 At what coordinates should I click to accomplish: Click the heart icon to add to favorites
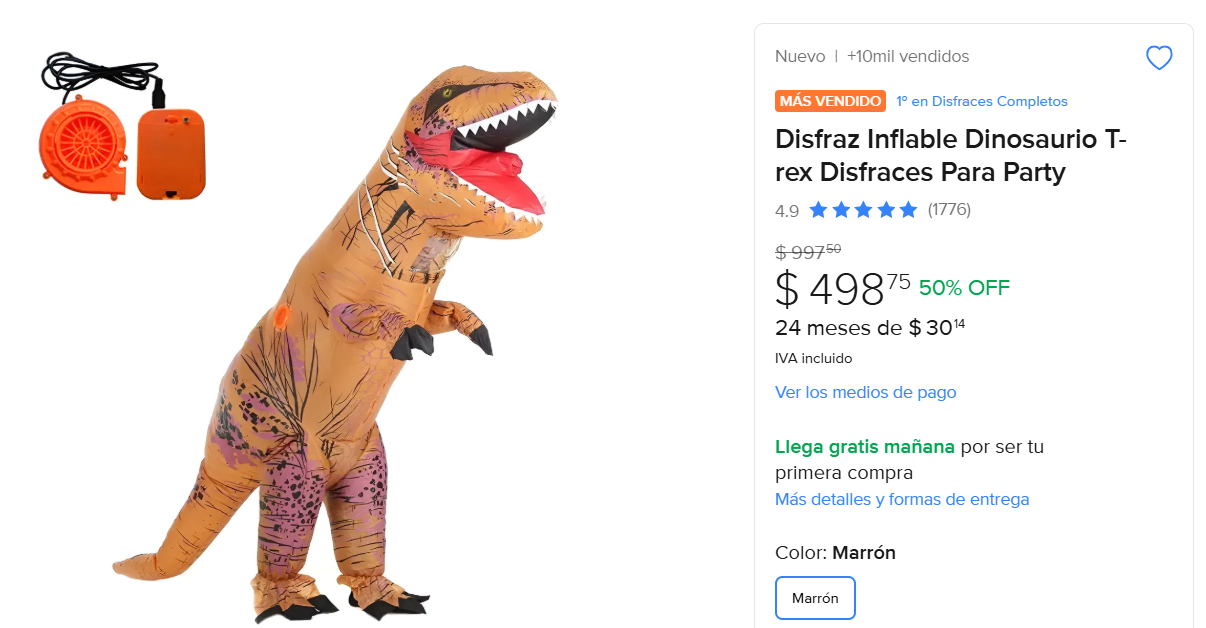1158,57
